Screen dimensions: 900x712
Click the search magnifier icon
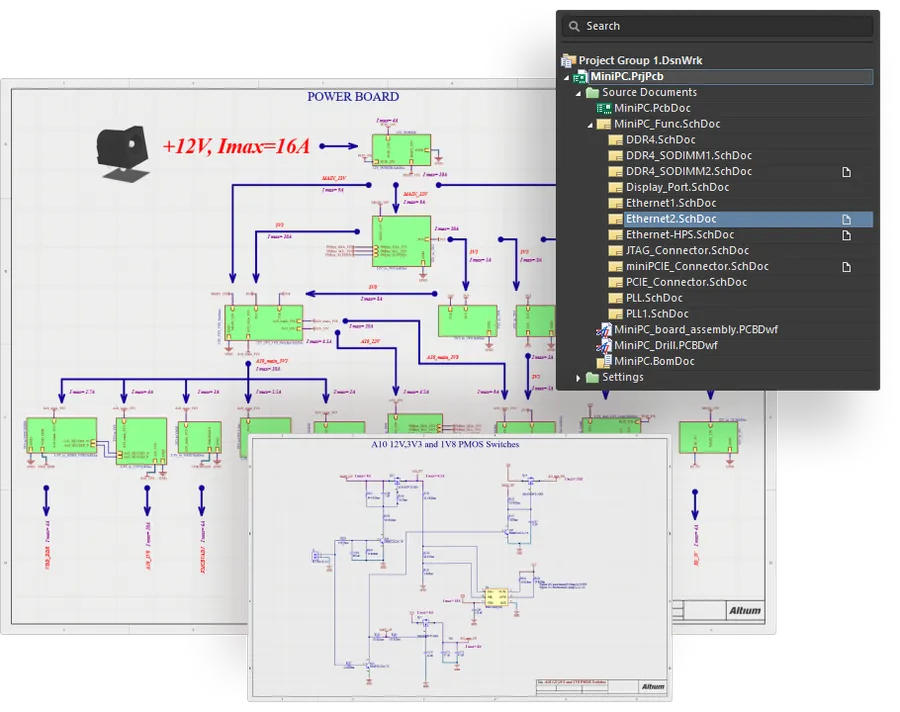573,26
